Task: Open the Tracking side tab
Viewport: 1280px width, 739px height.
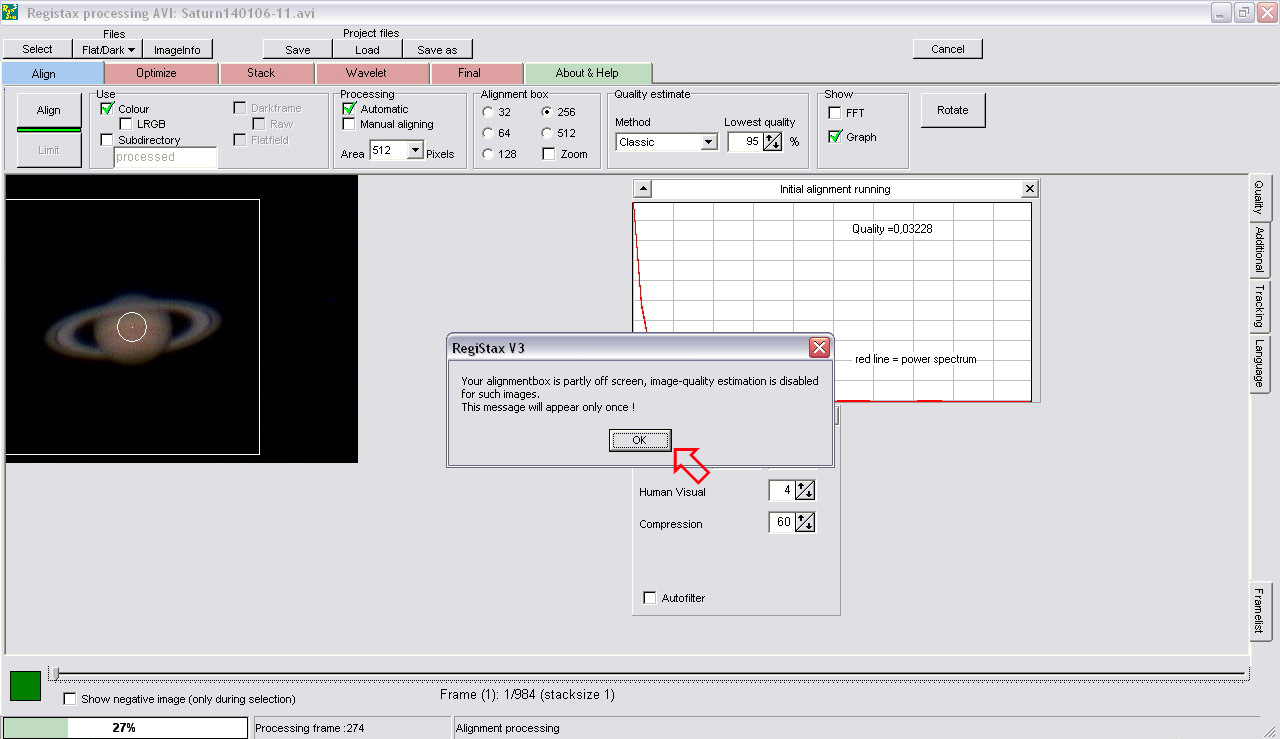Action: 1259,306
